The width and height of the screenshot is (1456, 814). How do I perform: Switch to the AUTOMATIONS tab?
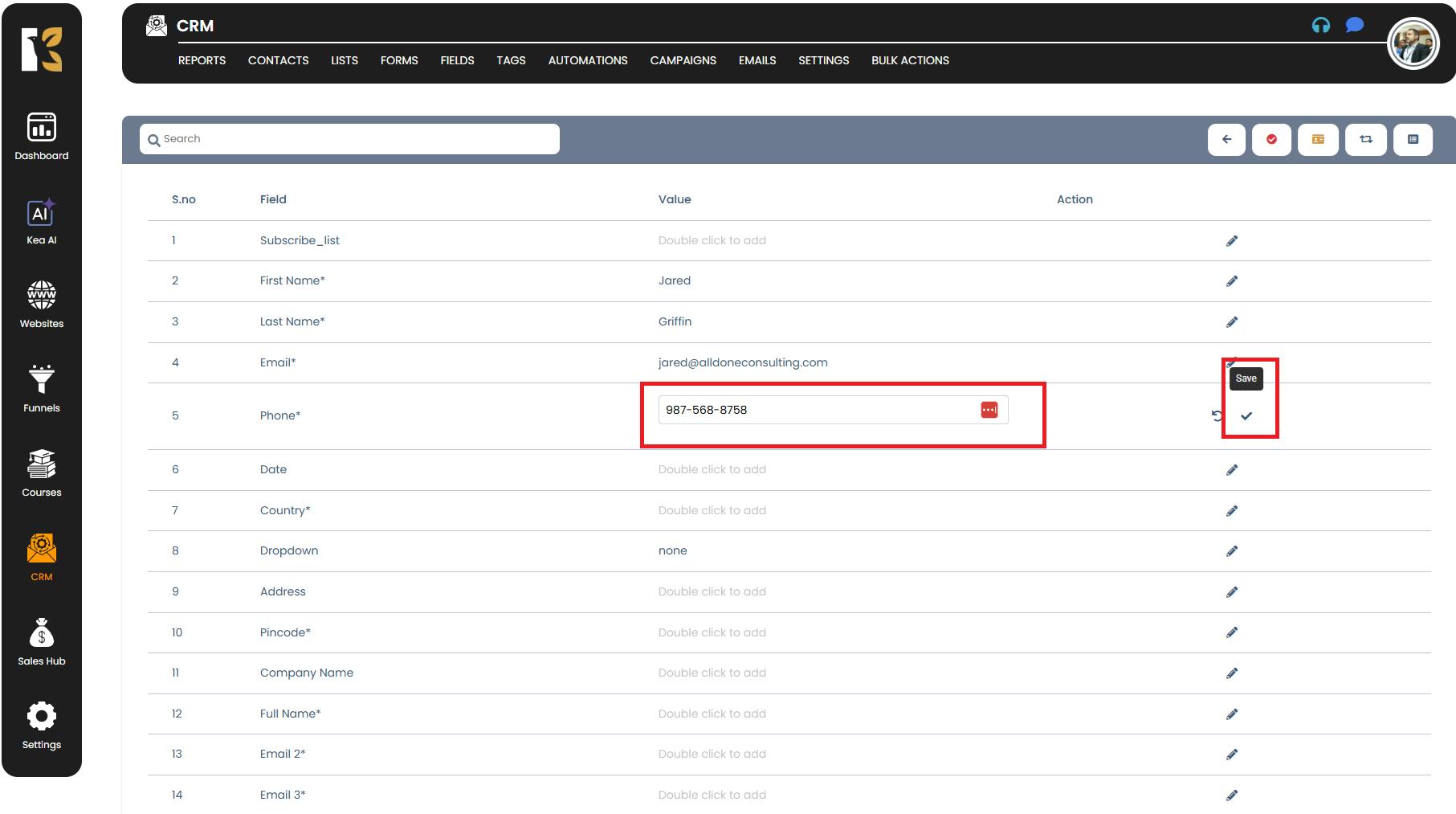588,60
